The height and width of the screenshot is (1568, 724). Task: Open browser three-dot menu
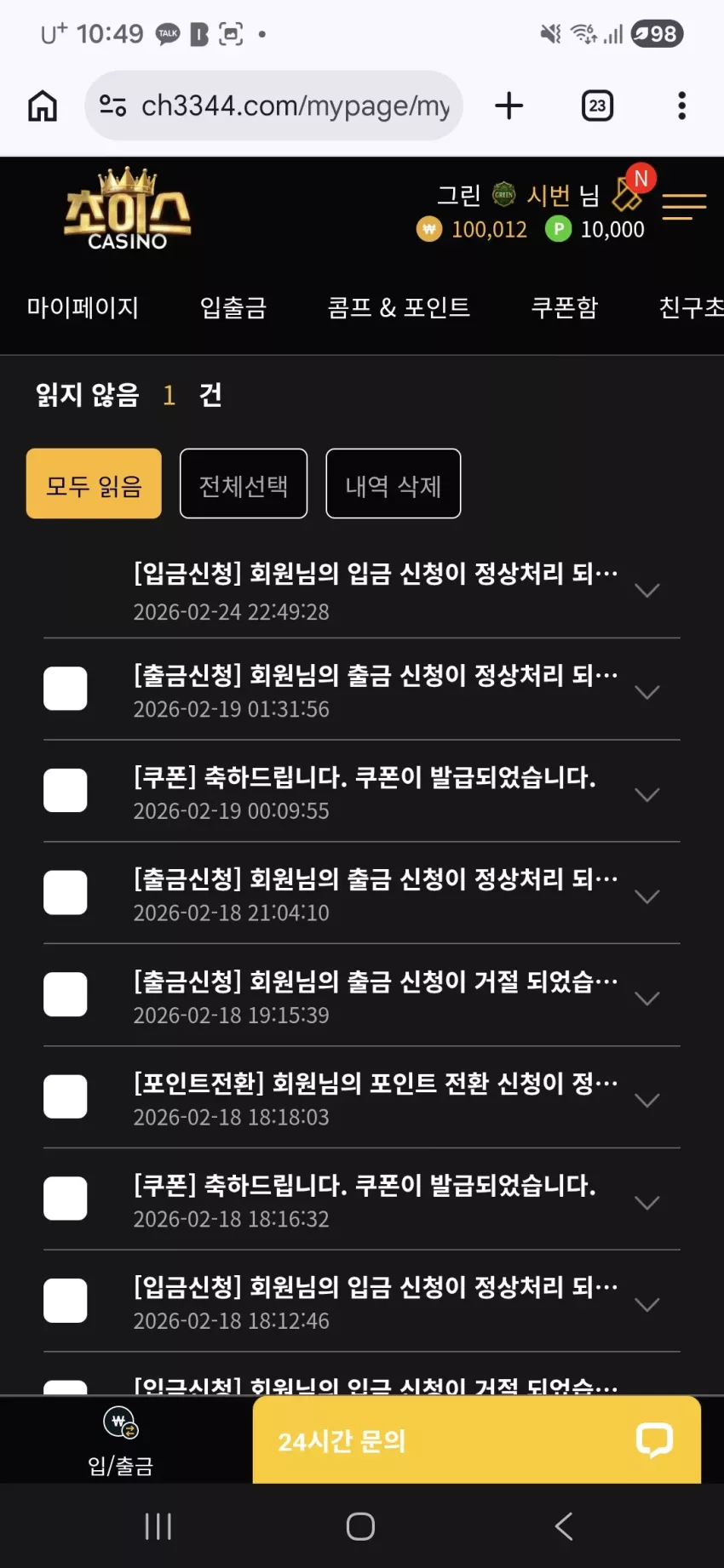tap(681, 106)
